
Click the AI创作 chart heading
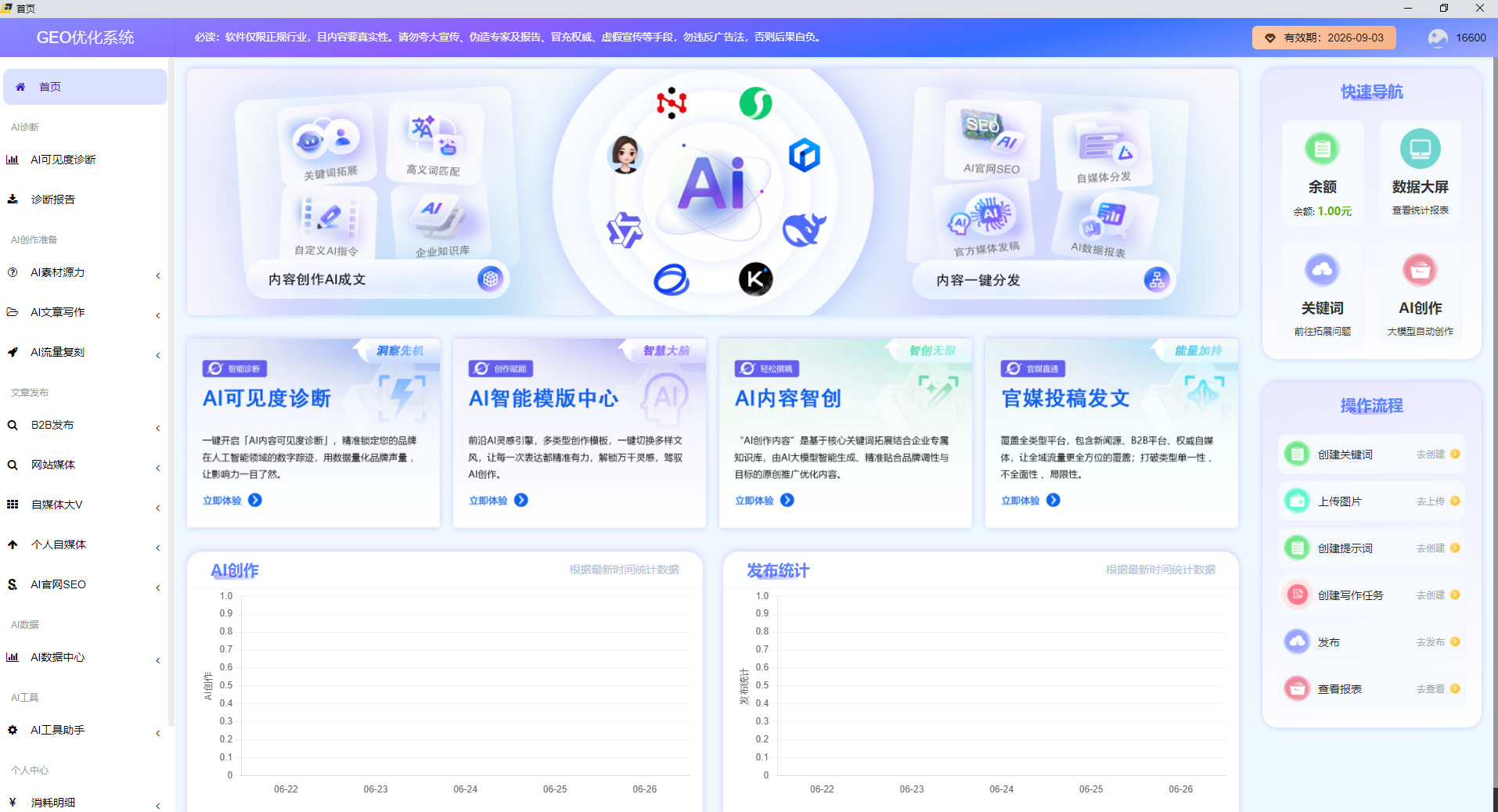tap(235, 570)
